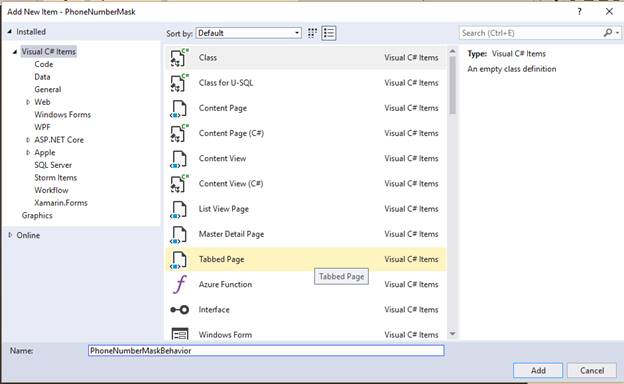Select the Windows Form template icon
Screen dimensions: 624x384
179,333
